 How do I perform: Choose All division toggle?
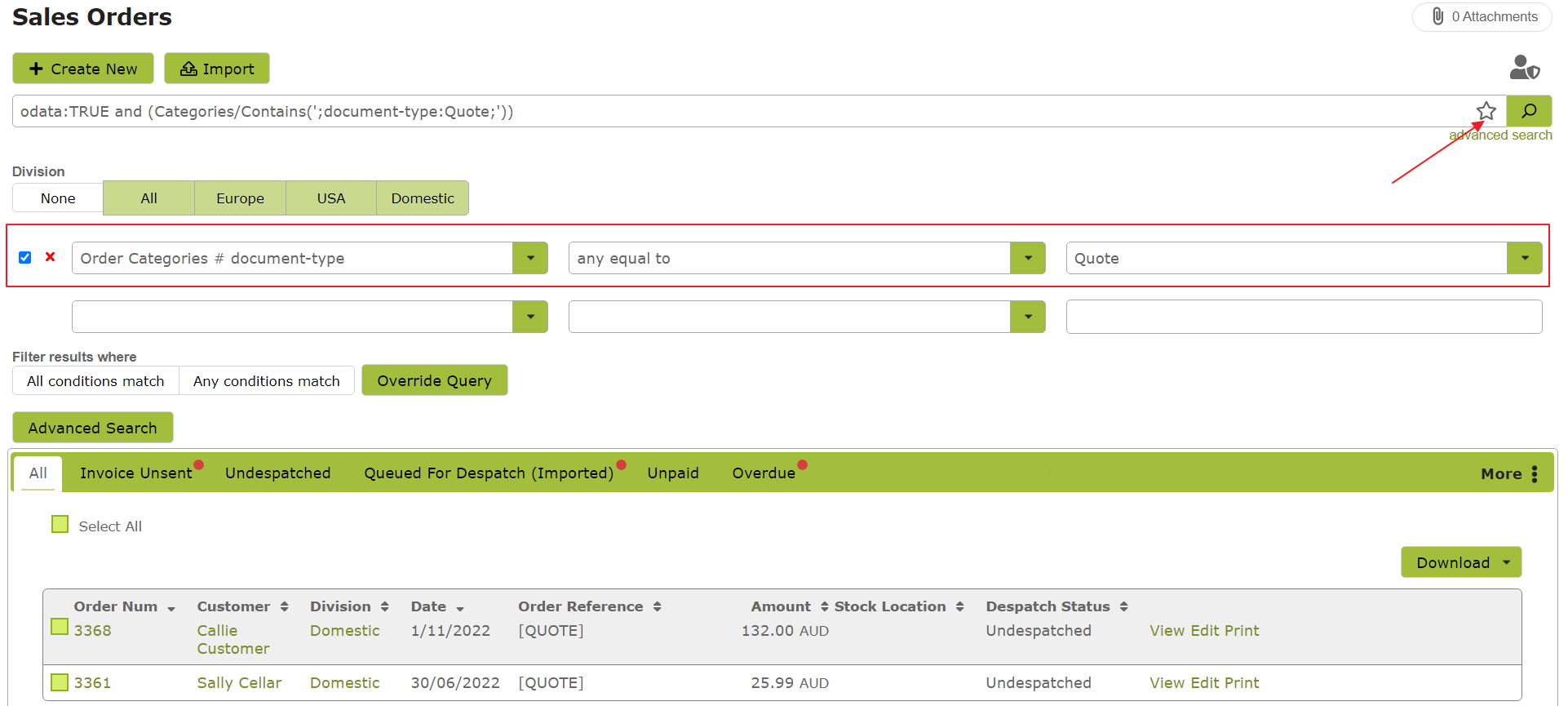pos(148,198)
